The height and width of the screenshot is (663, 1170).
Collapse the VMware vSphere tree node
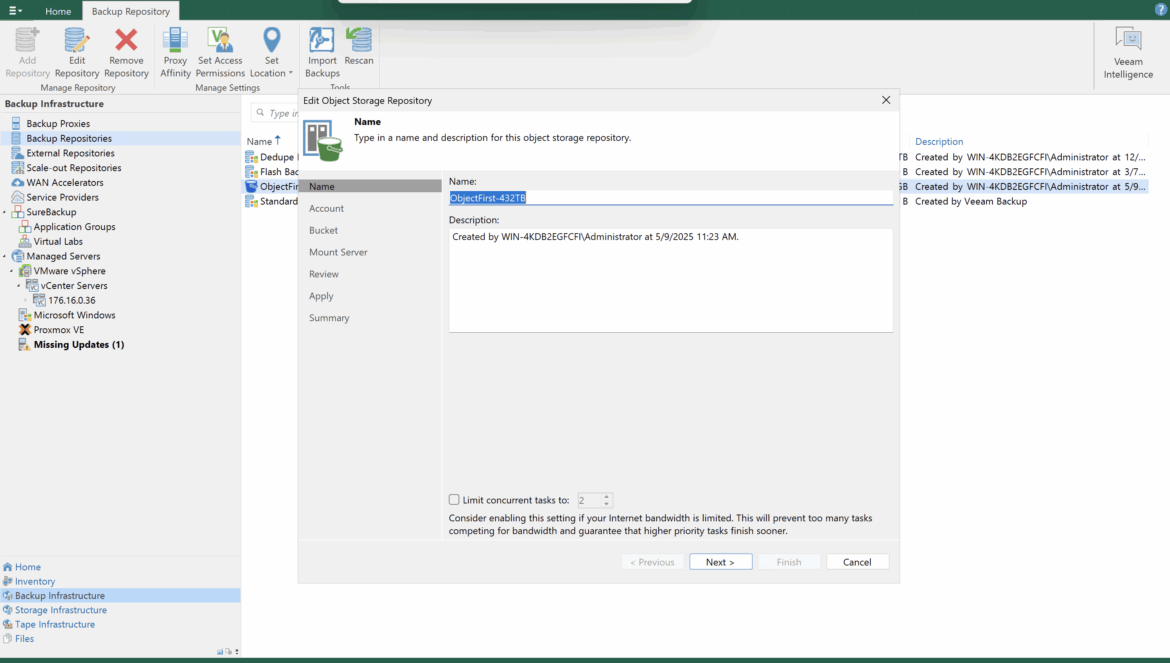pos(11,271)
